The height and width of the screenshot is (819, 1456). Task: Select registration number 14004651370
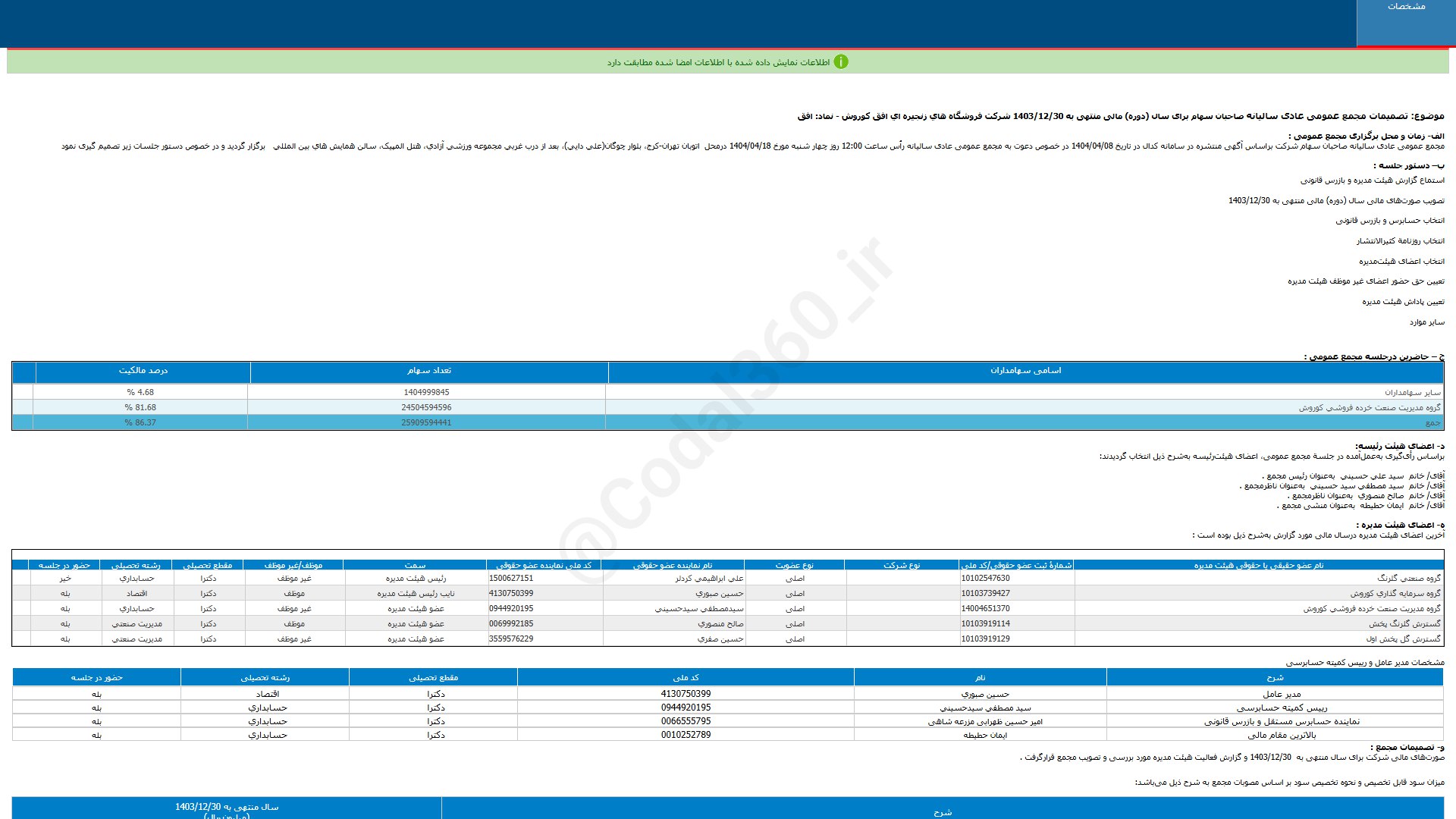click(985, 609)
